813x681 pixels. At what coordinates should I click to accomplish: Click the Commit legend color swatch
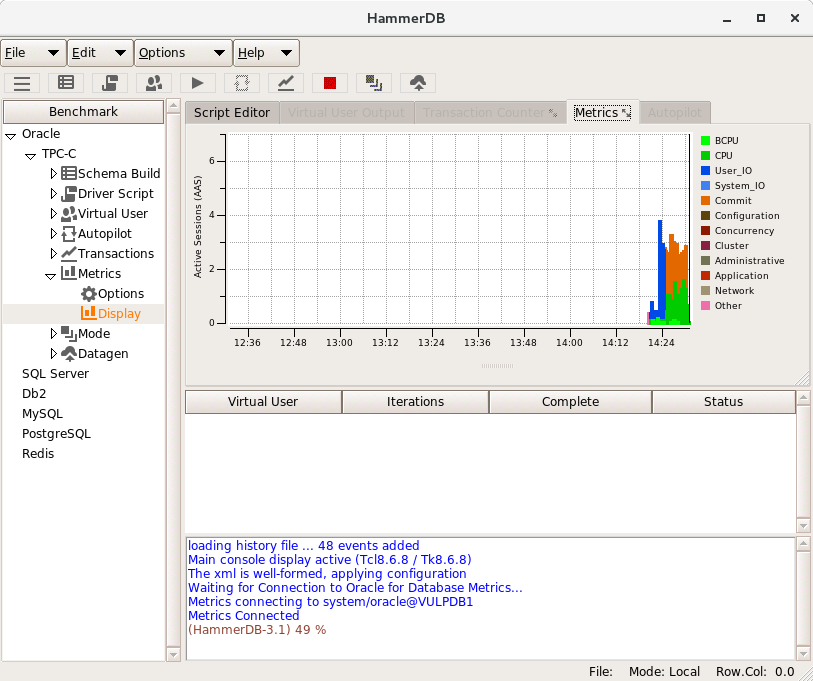705,201
